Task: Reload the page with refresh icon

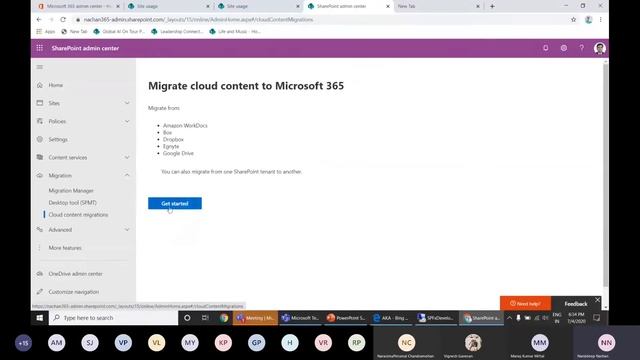Action: pyautogui.click(x=63, y=20)
